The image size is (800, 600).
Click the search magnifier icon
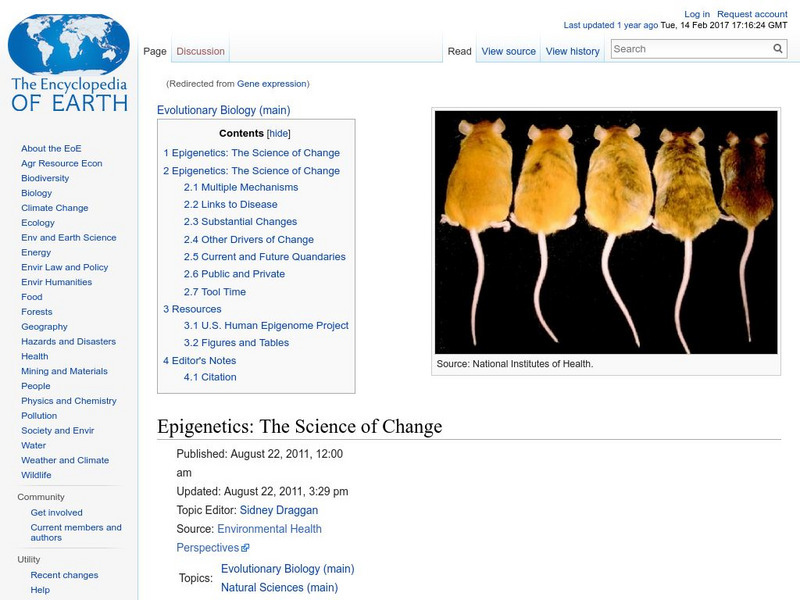click(778, 49)
